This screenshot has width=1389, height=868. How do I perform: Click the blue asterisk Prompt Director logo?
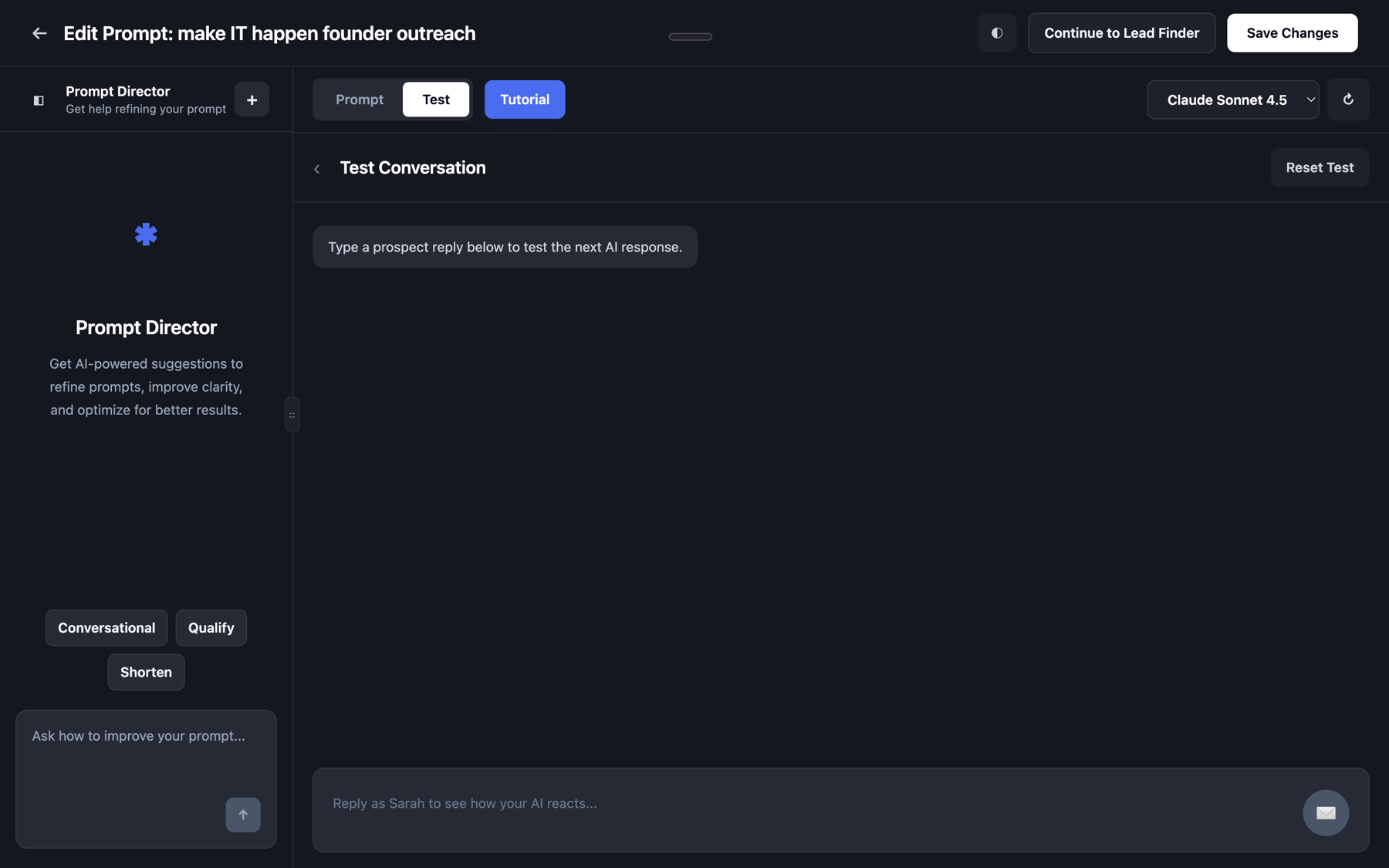146,235
